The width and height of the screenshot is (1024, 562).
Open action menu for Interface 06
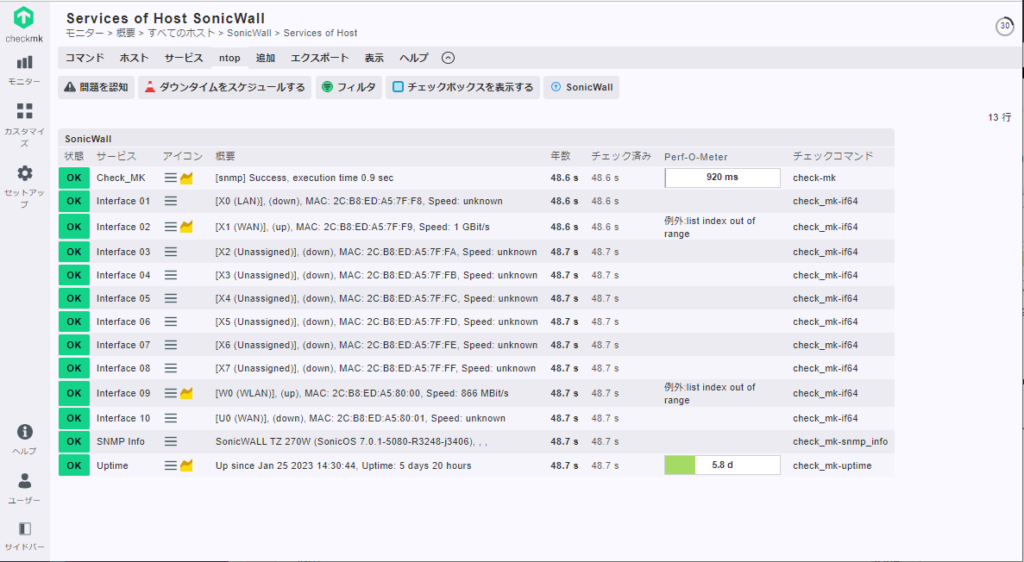[x=170, y=322]
